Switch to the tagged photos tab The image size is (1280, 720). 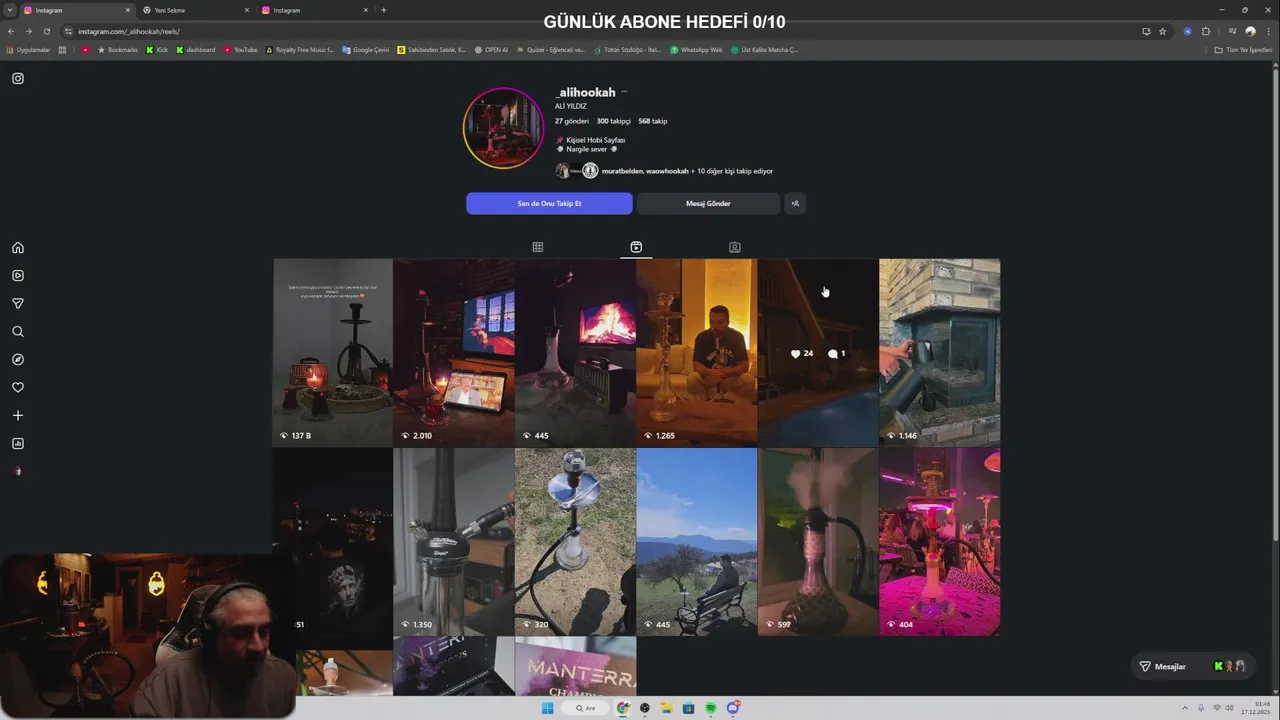pyautogui.click(x=735, y=247)
